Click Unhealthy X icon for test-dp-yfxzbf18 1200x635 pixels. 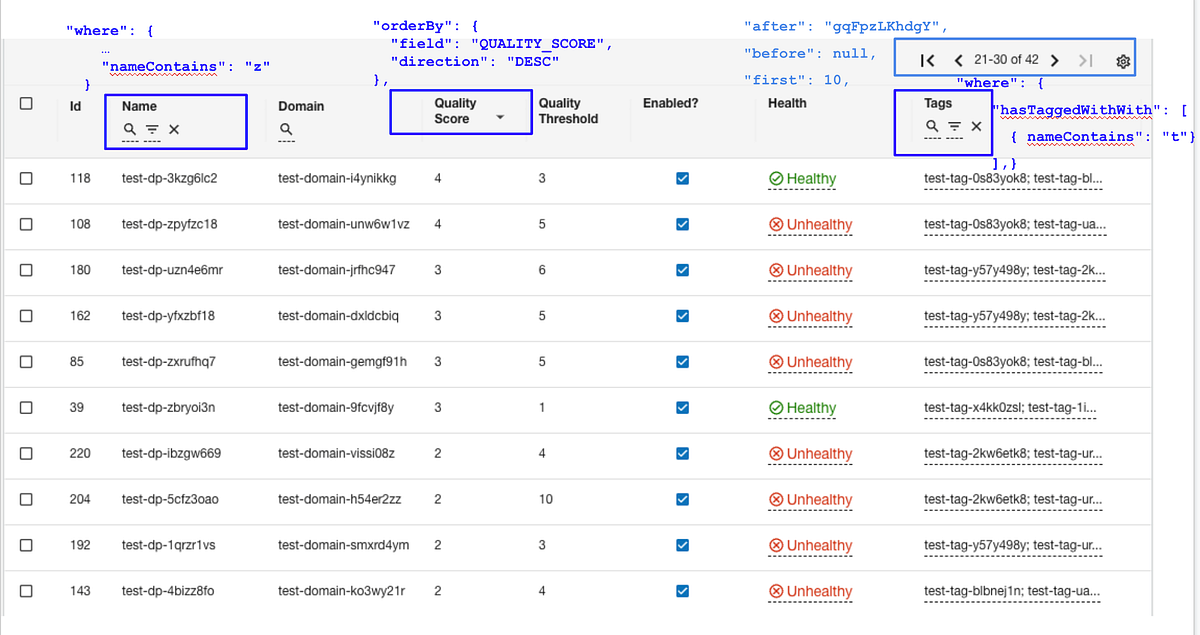pyautogui.click(x=776, y=316)
